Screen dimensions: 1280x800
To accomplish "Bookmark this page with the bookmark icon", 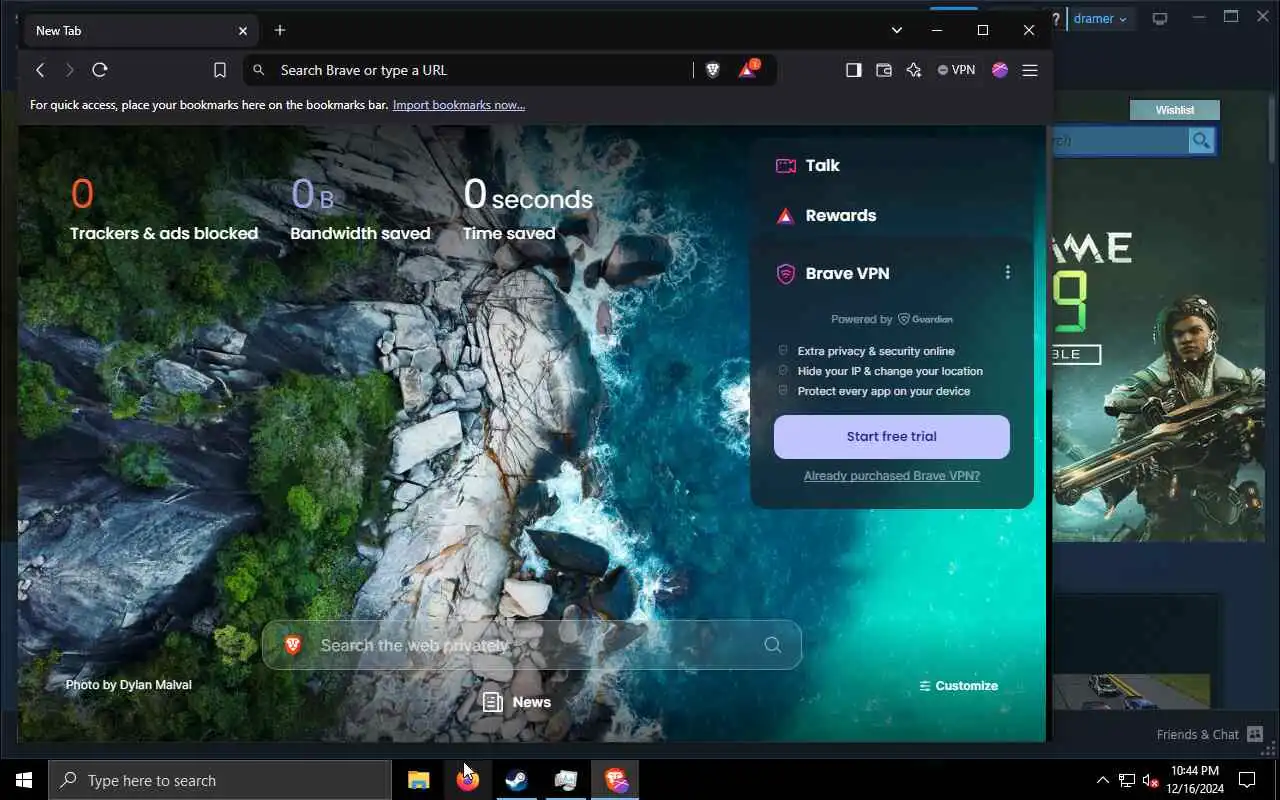I will click(x=220, y=70).
